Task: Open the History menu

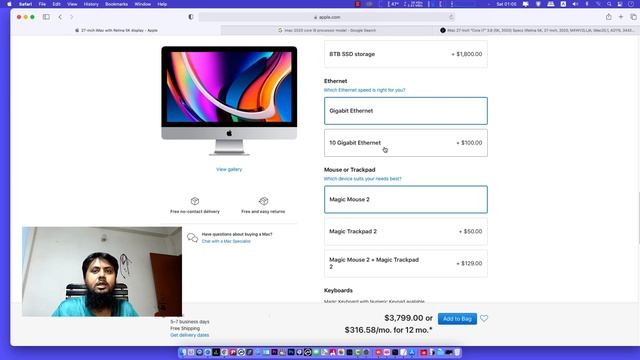Action: 91,4
